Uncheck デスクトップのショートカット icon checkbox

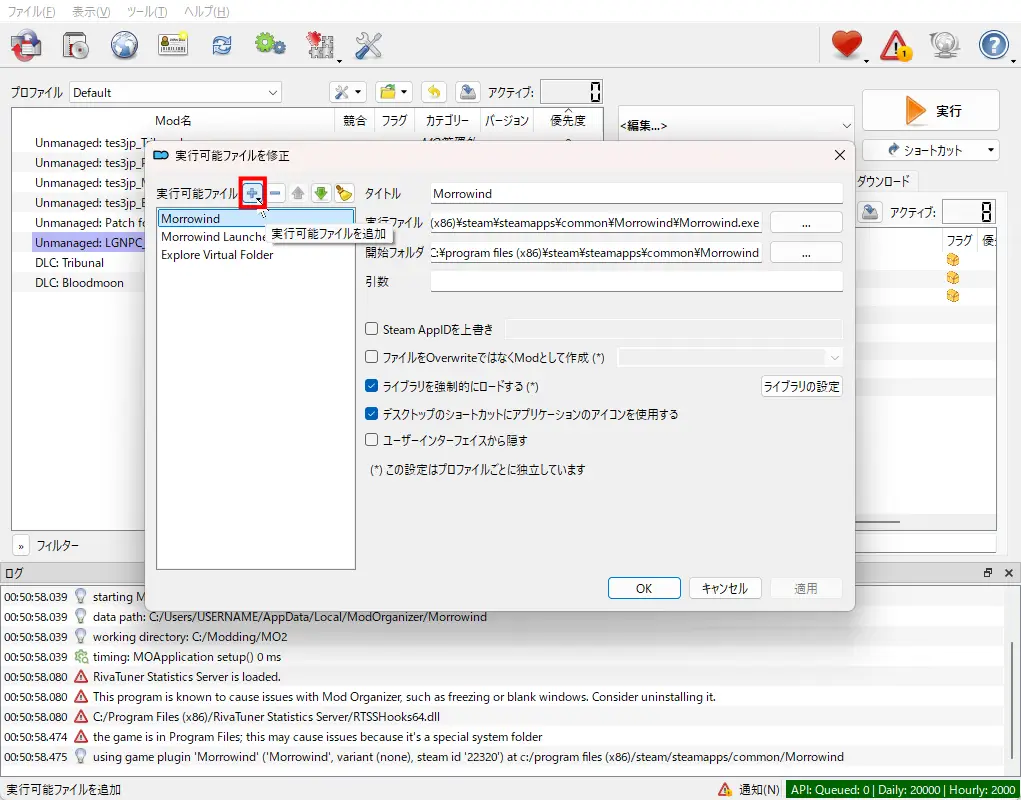pyautogui.click(x=371, y=413)
